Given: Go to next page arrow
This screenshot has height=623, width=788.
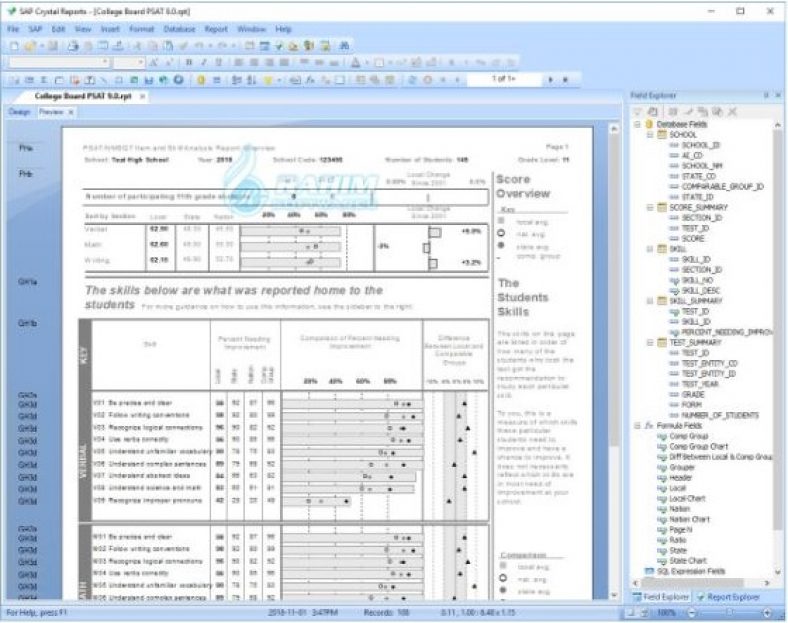Looking at the screenshot, I should [x=551, y=79].
